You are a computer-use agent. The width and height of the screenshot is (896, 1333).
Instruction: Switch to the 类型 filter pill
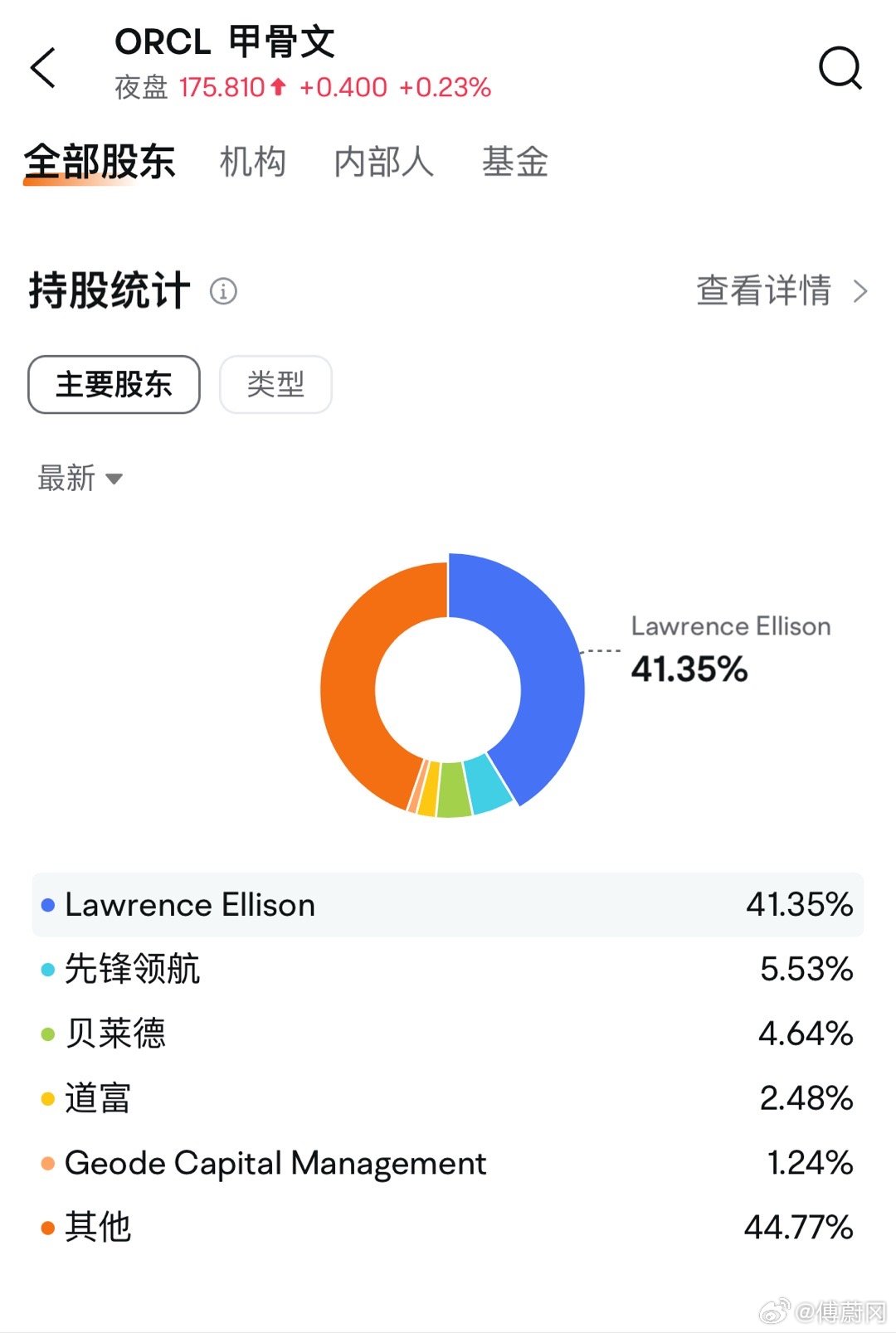(275, 384)
